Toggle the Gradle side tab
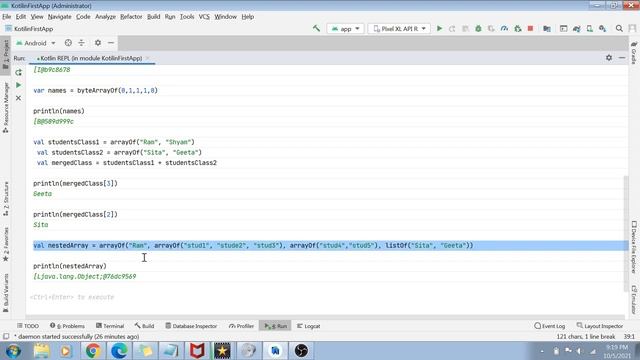This screenshot has height=360, width=640. pyautogui.click(x=634, y=52)
